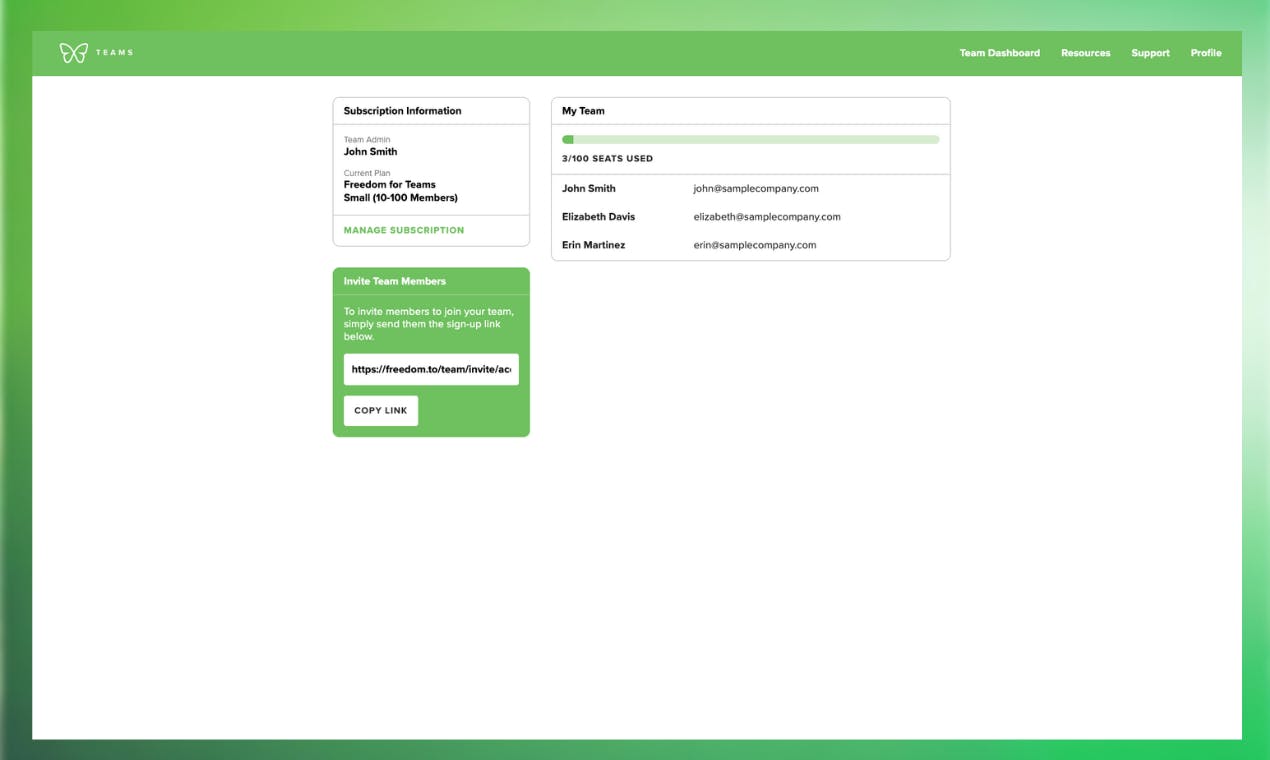Click the erin@samplecompany.com email address

(755, 245)
